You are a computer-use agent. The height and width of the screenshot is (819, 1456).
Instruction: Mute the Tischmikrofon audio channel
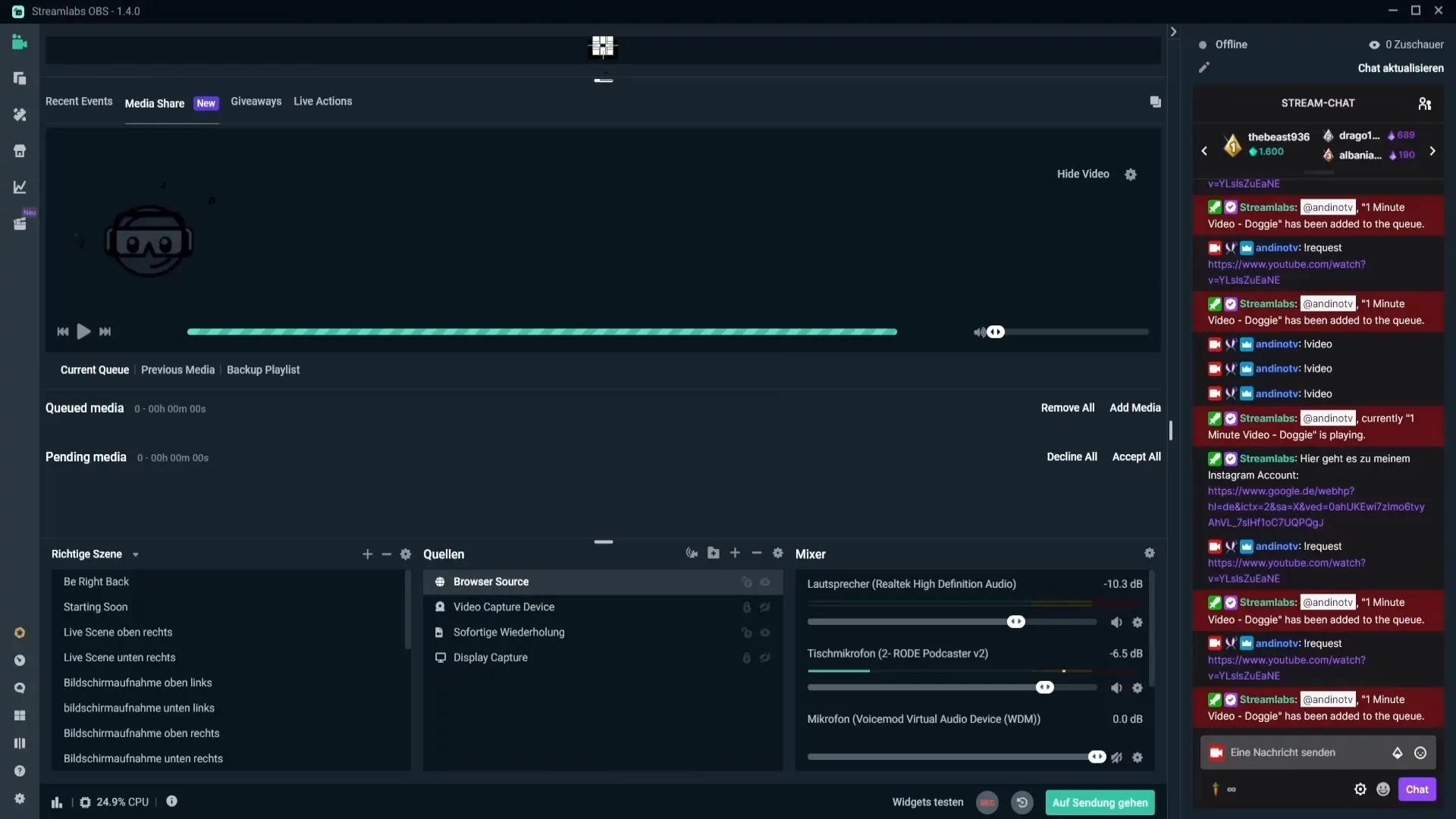click(1116, 688)
